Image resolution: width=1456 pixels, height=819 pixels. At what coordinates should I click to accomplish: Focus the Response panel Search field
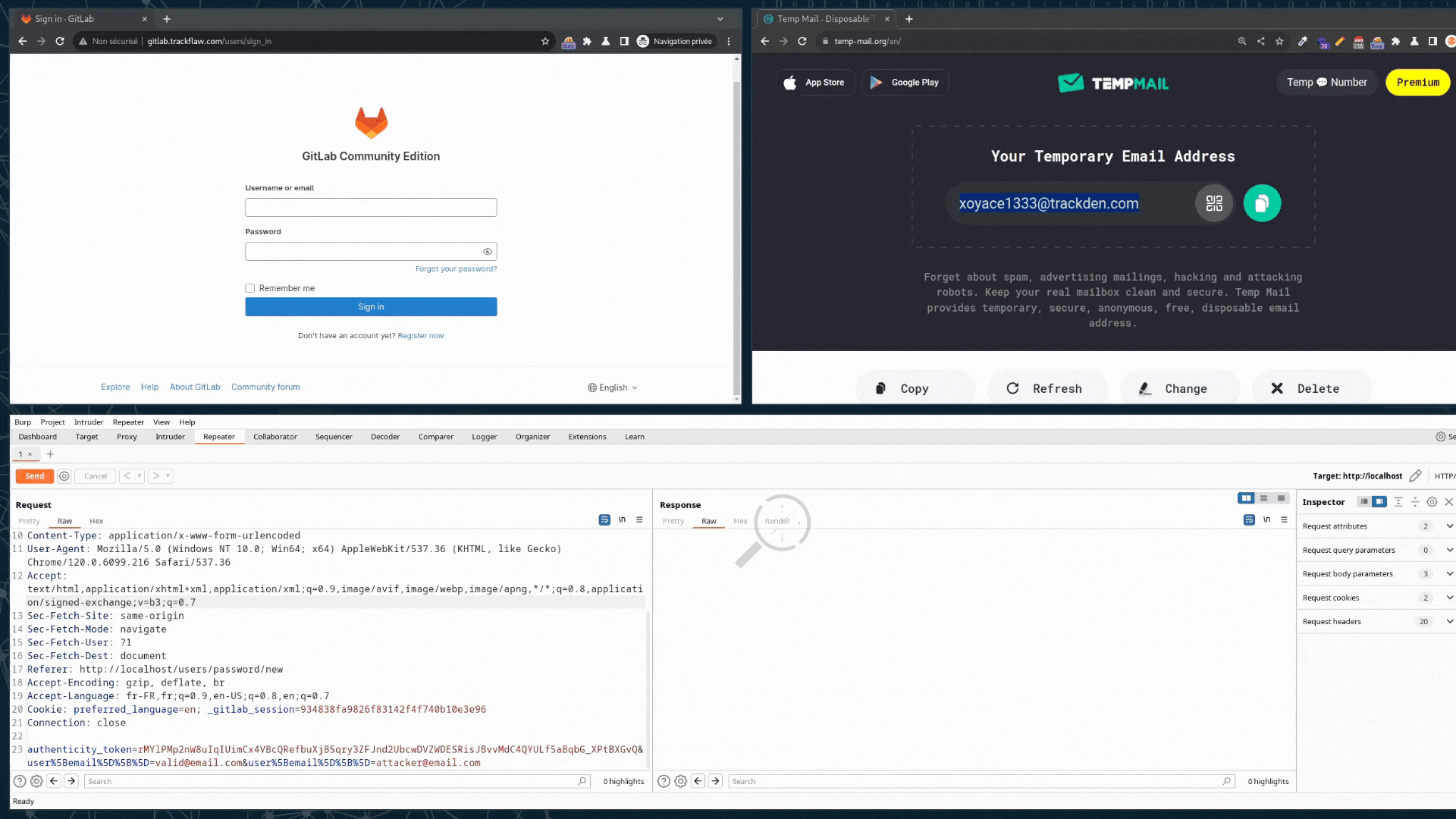coord(981,781)
